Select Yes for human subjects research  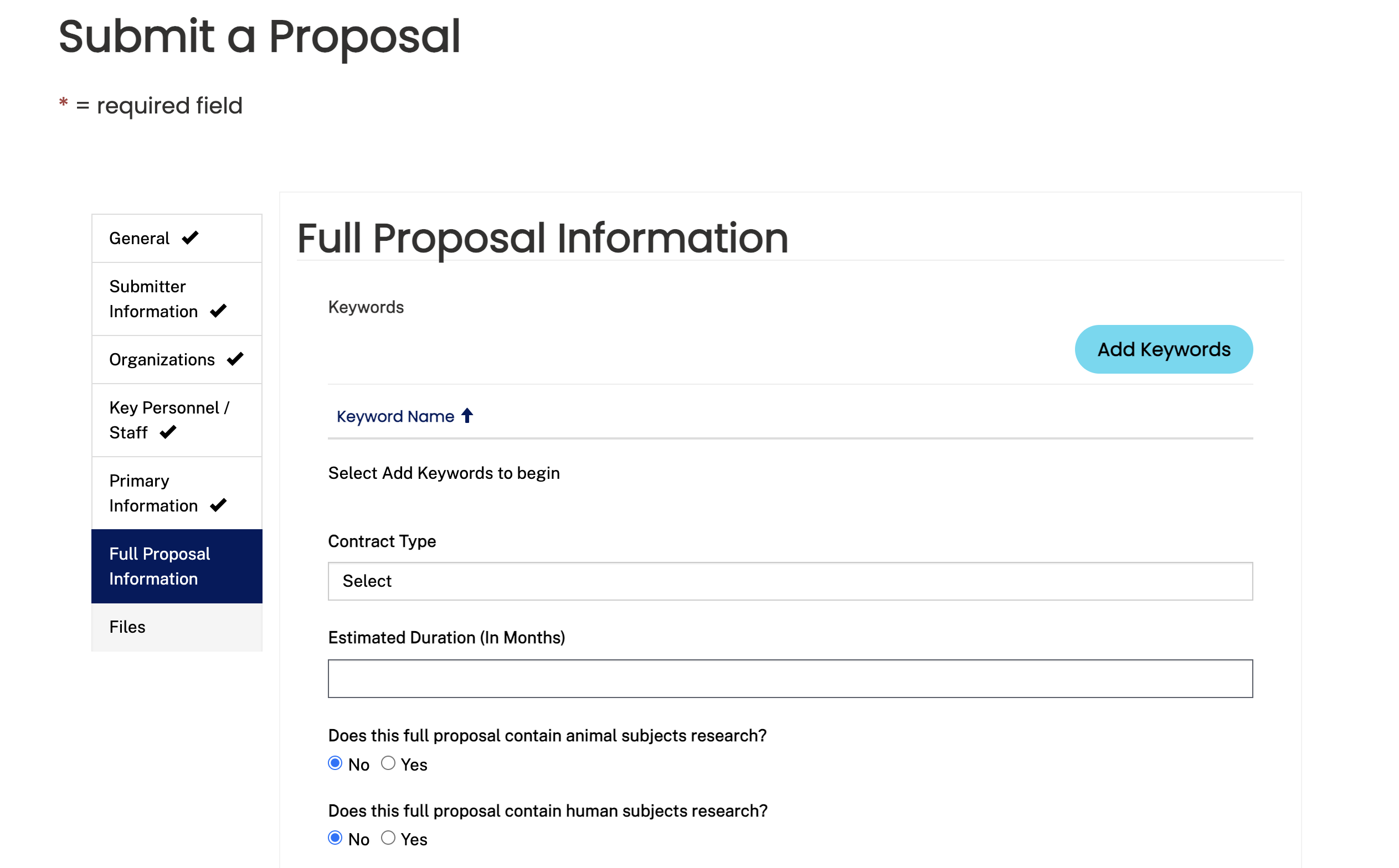point(388,838)
